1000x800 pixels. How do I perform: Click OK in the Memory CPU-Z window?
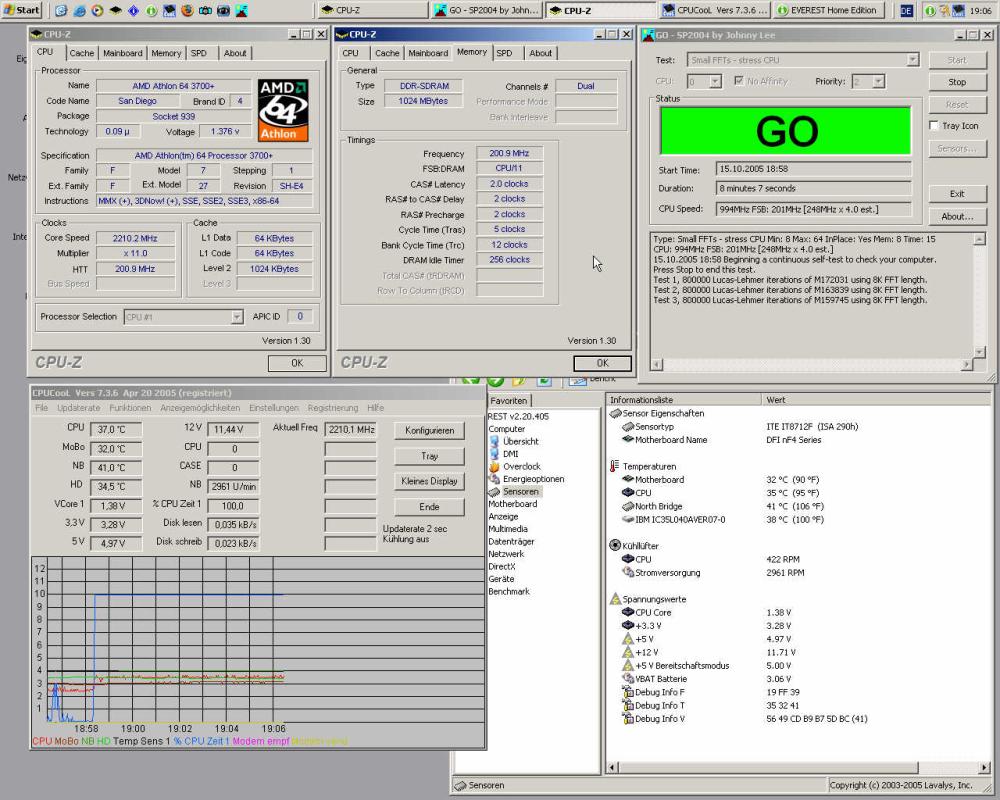point(603,363)
